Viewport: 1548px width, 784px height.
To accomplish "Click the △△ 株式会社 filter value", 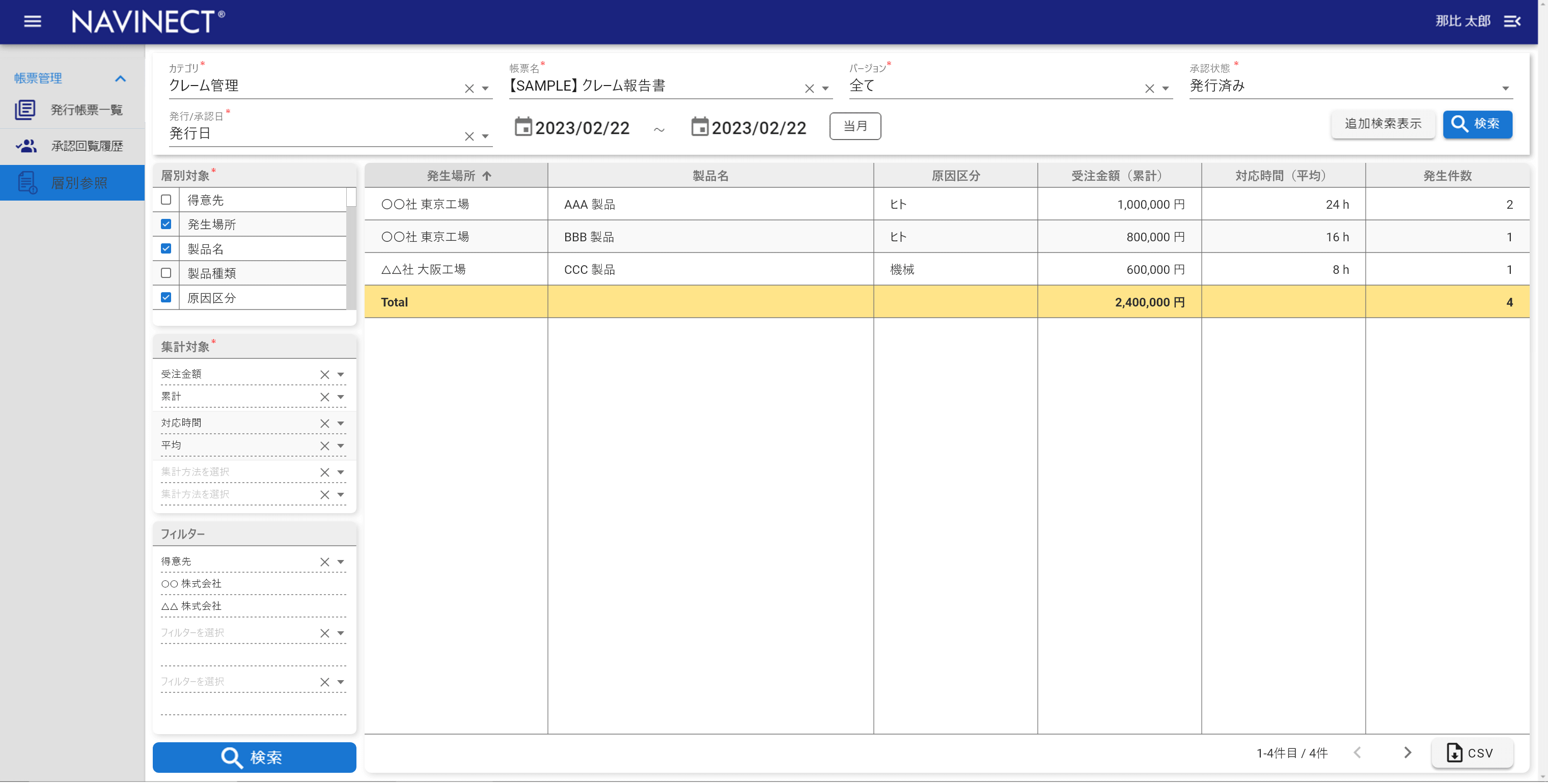I will point(191,606).
